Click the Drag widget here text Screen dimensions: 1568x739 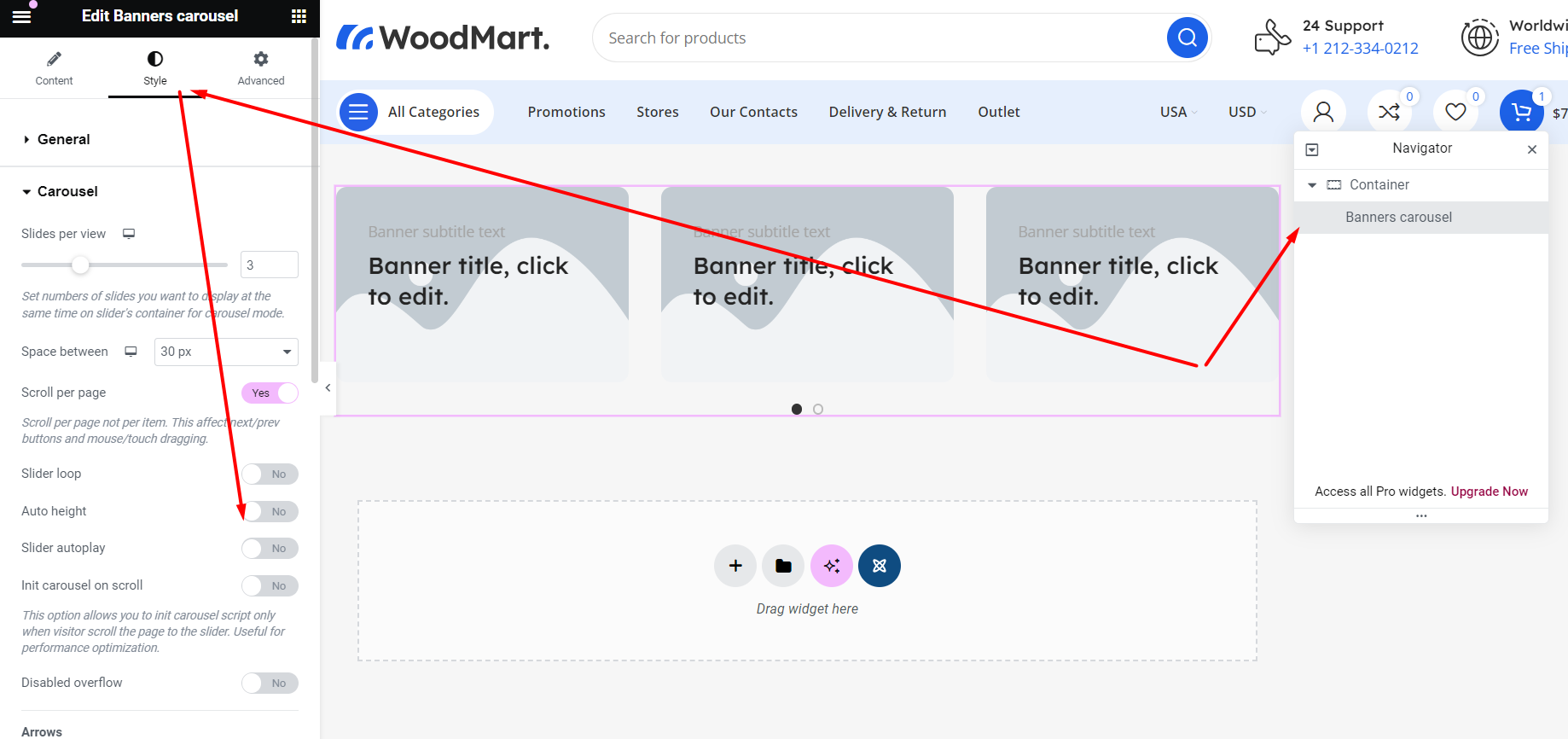(807, 608)
